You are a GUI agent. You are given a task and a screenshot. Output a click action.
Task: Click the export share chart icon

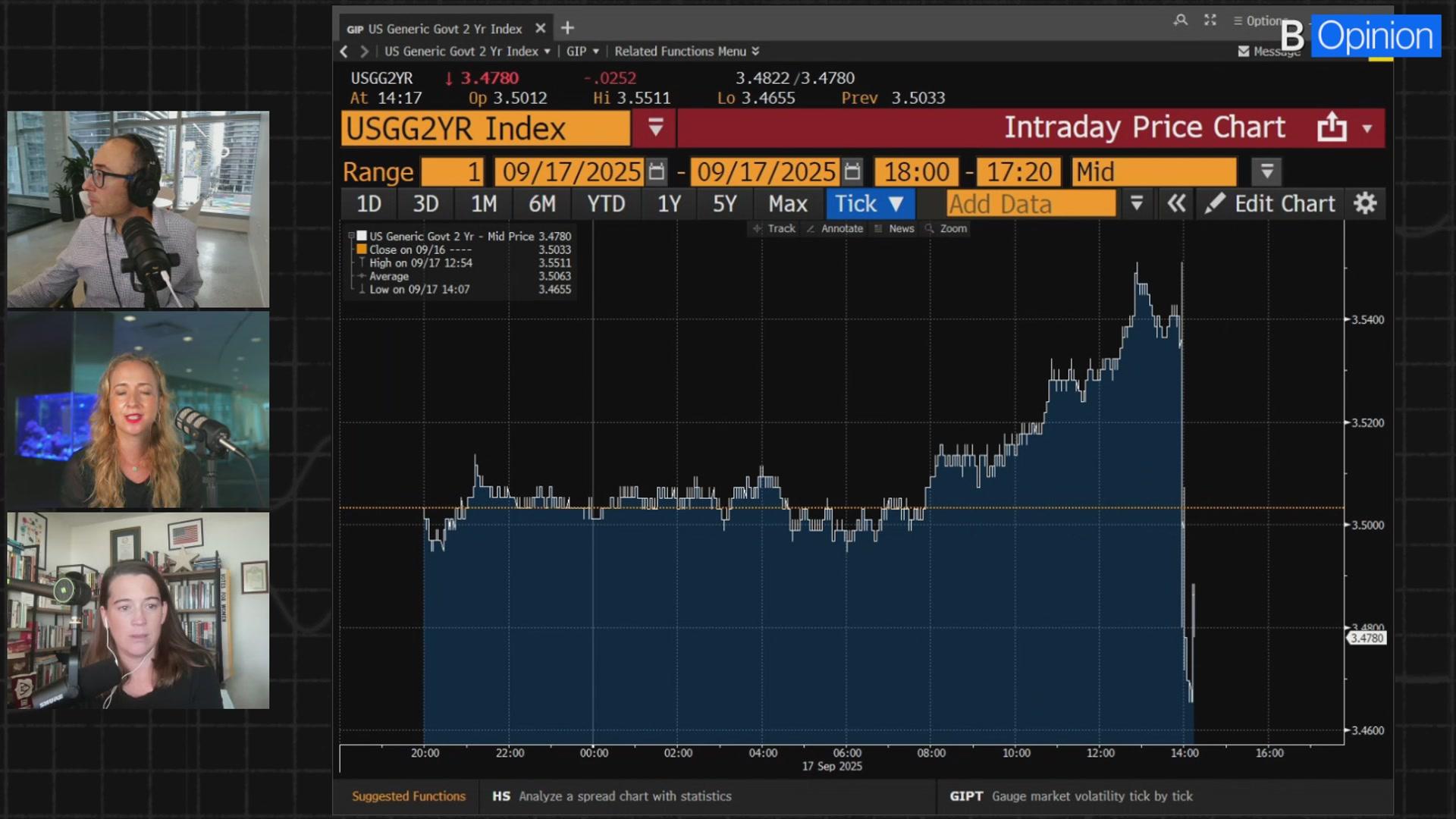click(1332, 127)
